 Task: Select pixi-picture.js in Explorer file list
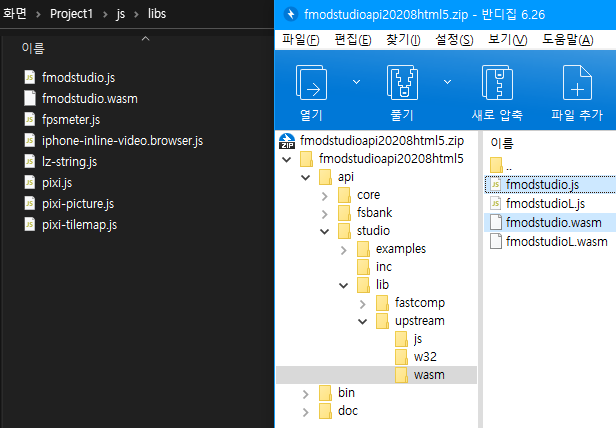78,204
